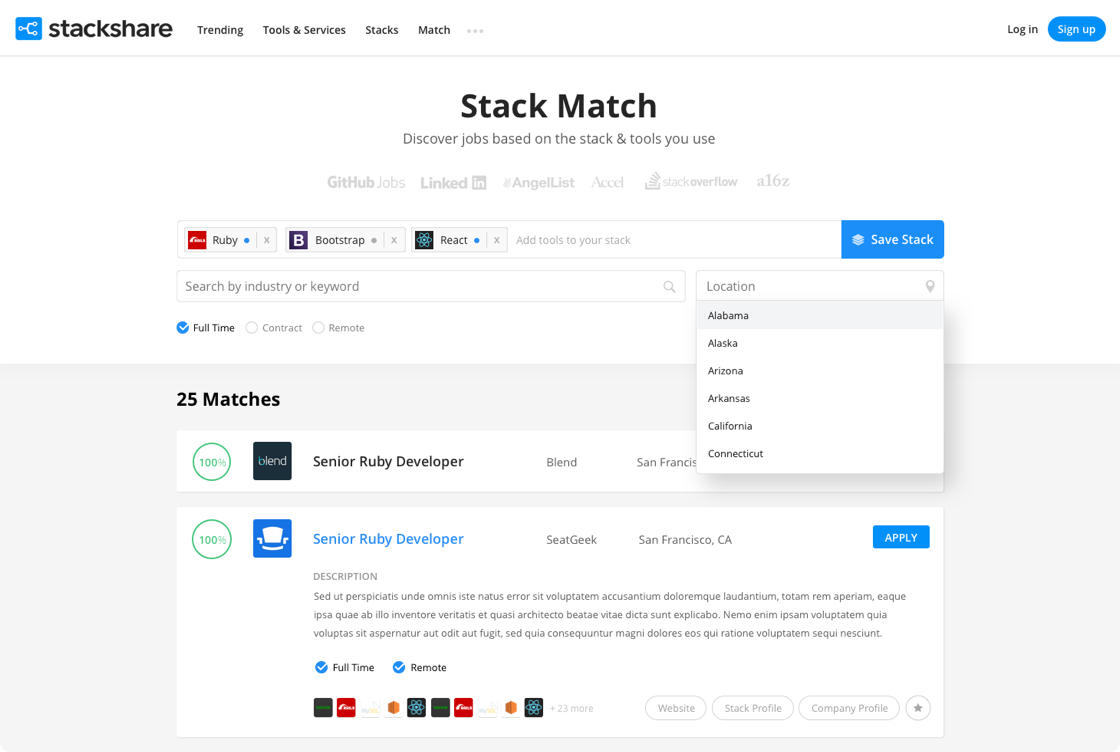Open SeatGeek Senior Ruby Developer link
The width and height of the screenshot is (1120, 752).
point(388,539)
